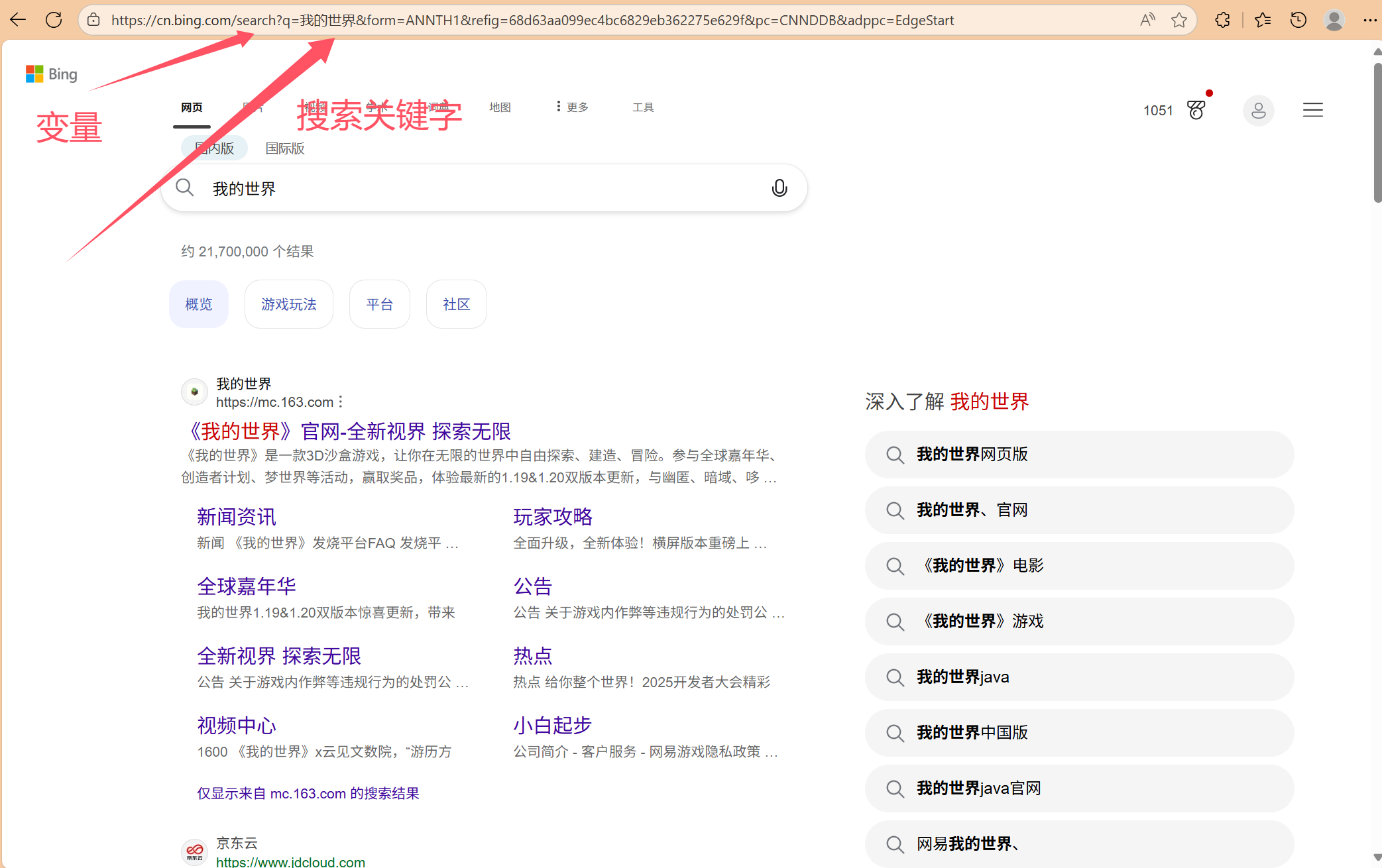Open the Rewards medal icon
The image size is (1382, 868).
pos(1197,109)
